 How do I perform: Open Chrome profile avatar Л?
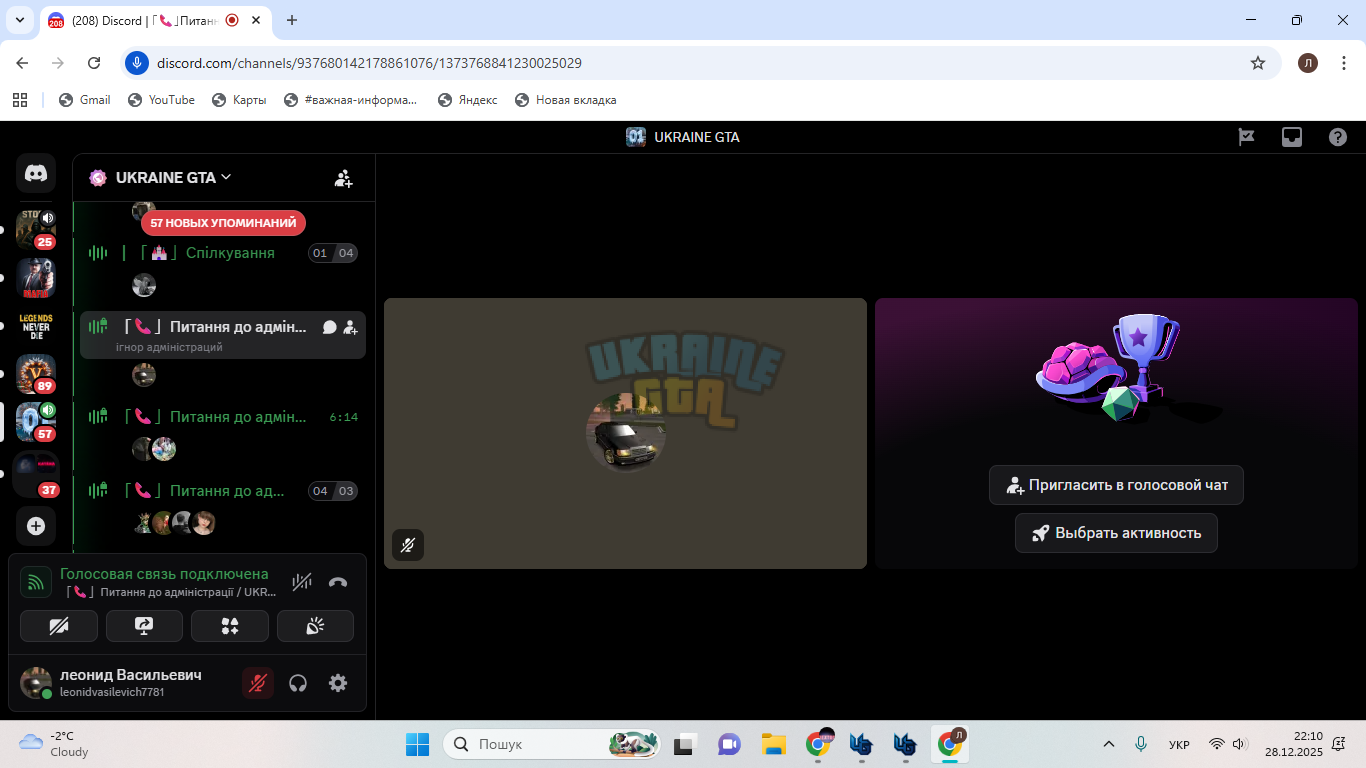[x=1308, y=63]
